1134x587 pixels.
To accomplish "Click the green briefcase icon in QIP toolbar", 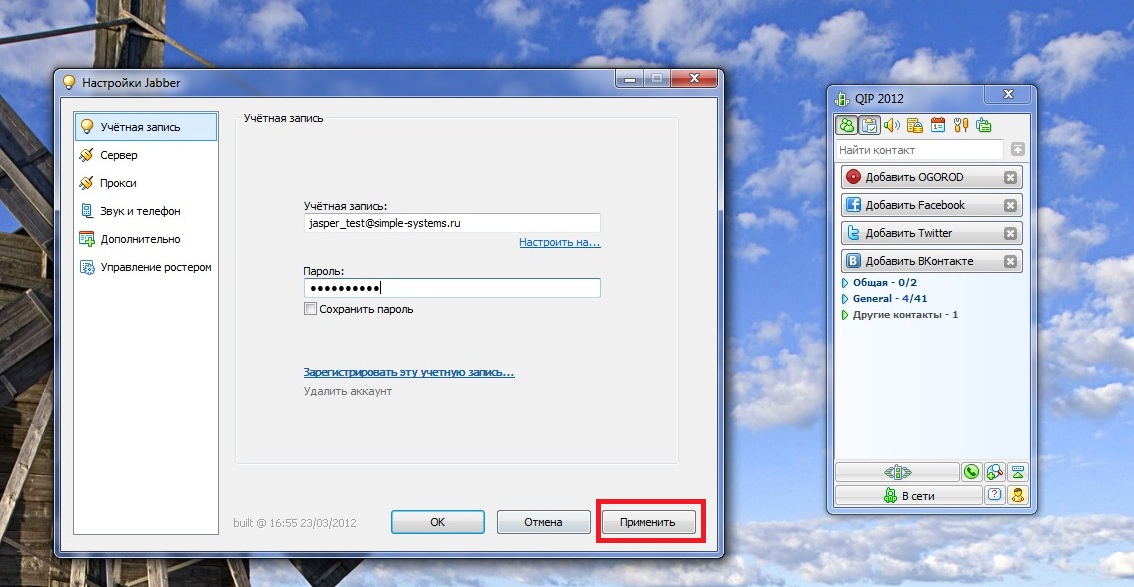I will (983, 125).
